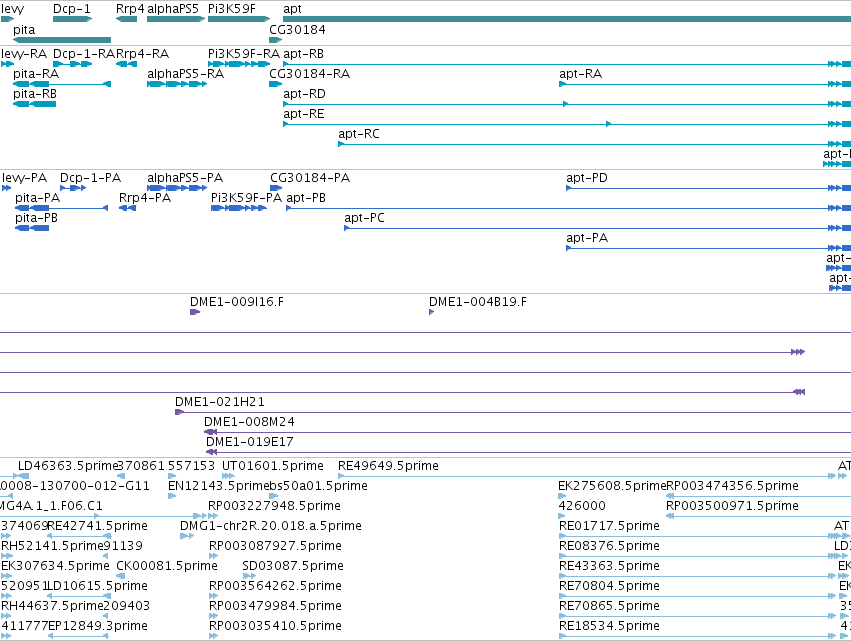
Task: Click the Pi3K59F gene arrow glyph
Action: [239, 19]
